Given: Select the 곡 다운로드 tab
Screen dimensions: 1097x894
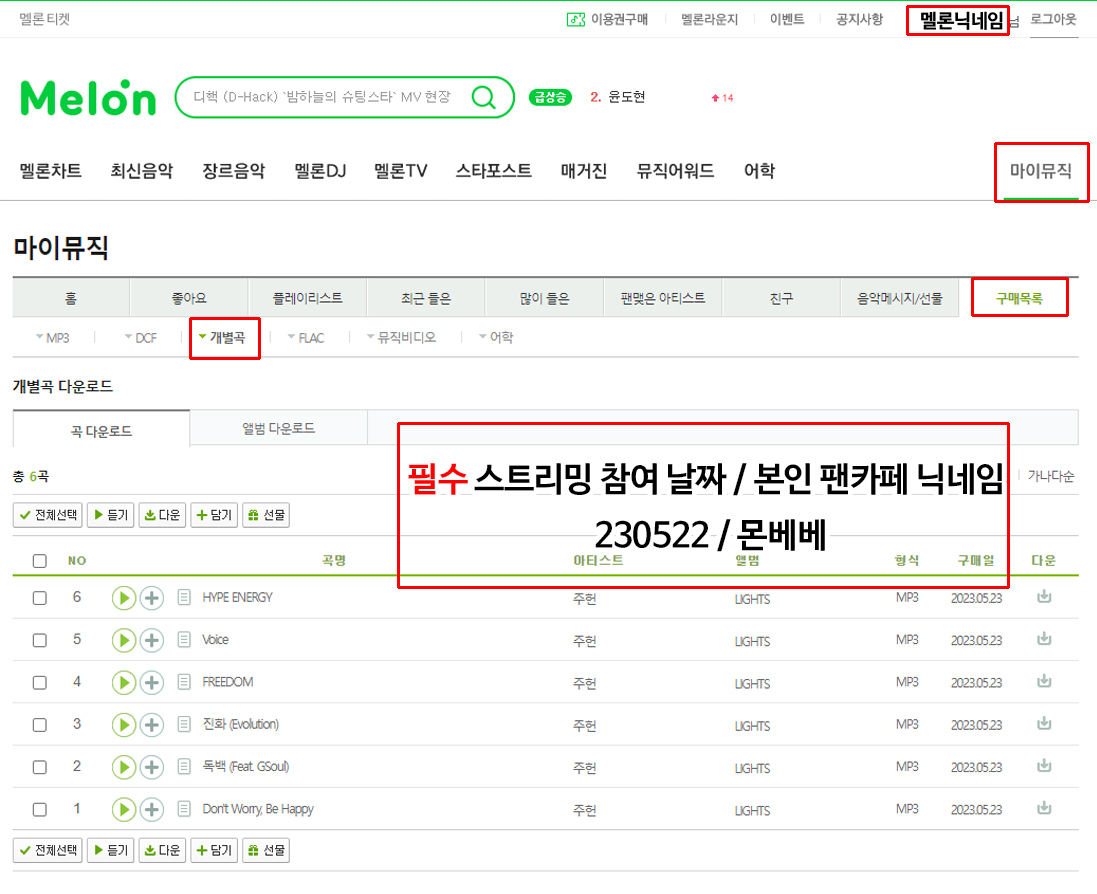Looking at the screenshot, I should pyautogui.click(x=101, y=431).
